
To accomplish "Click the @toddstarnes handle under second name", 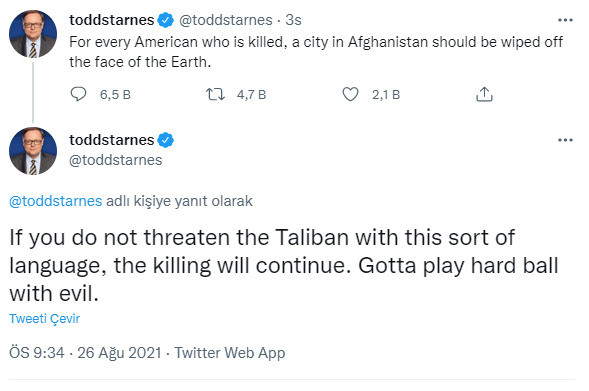I will [x=116, y=160].
